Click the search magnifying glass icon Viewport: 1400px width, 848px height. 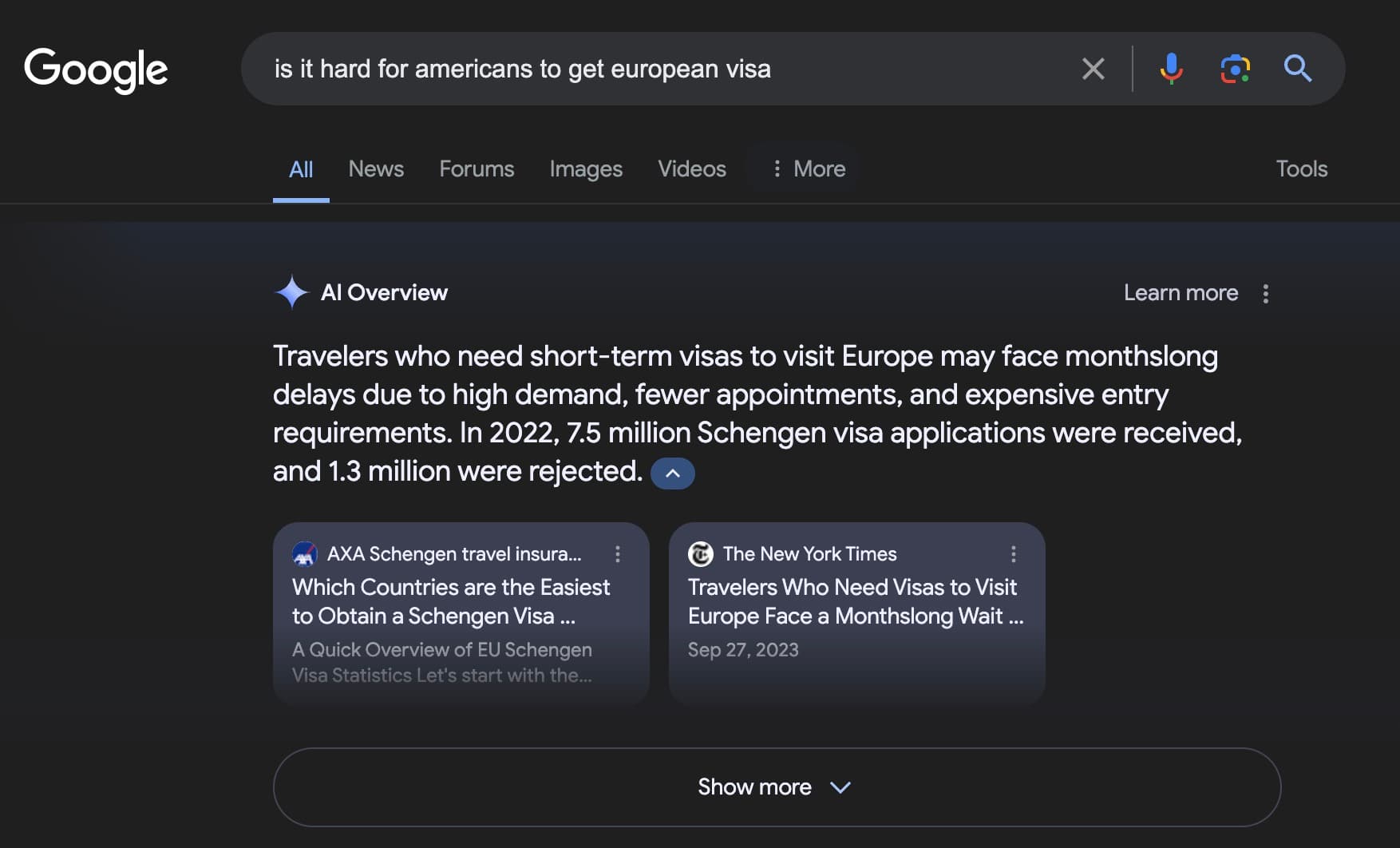(x=1297, y=69)
